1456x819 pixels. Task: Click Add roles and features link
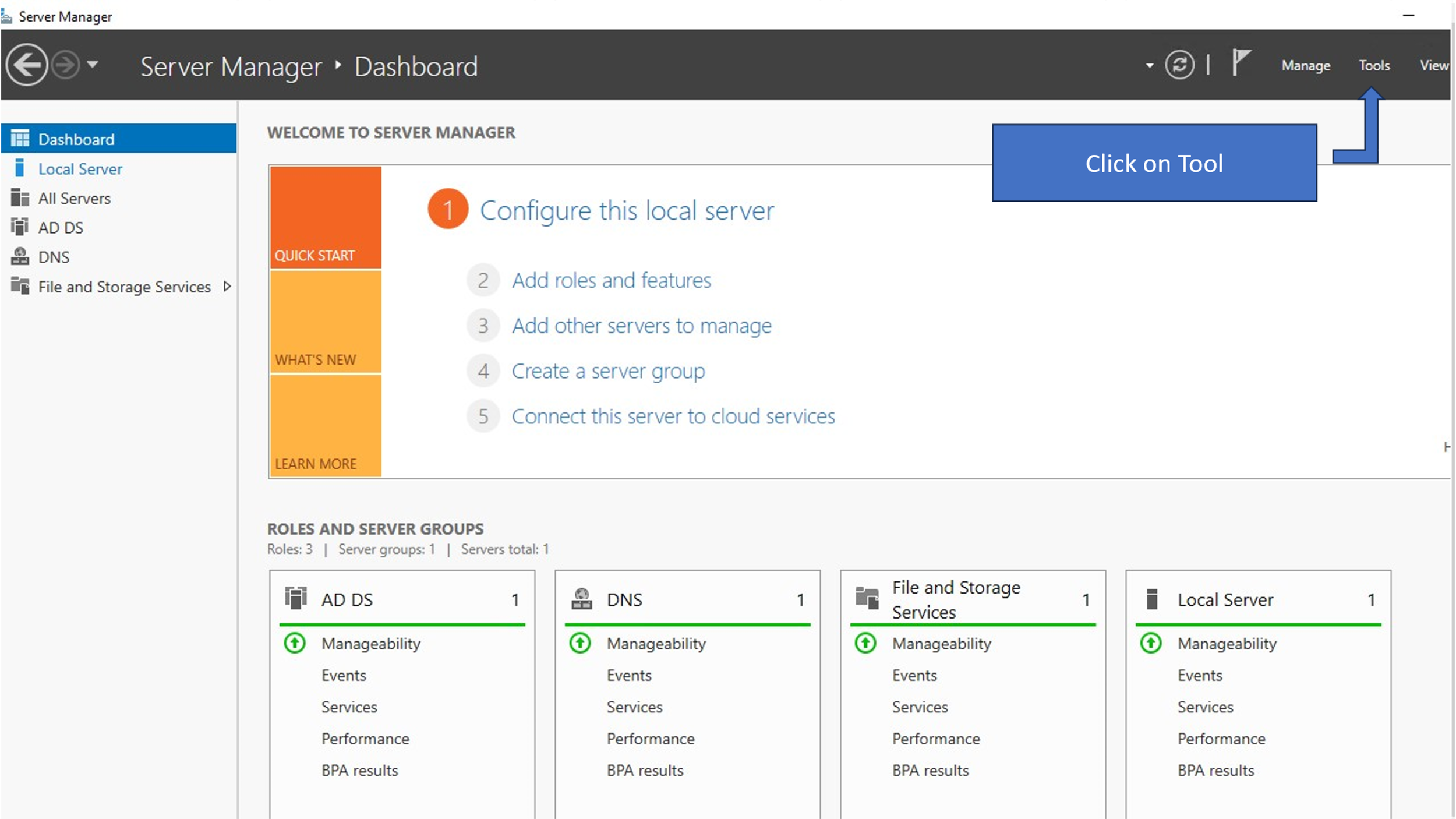coord(612,281)
